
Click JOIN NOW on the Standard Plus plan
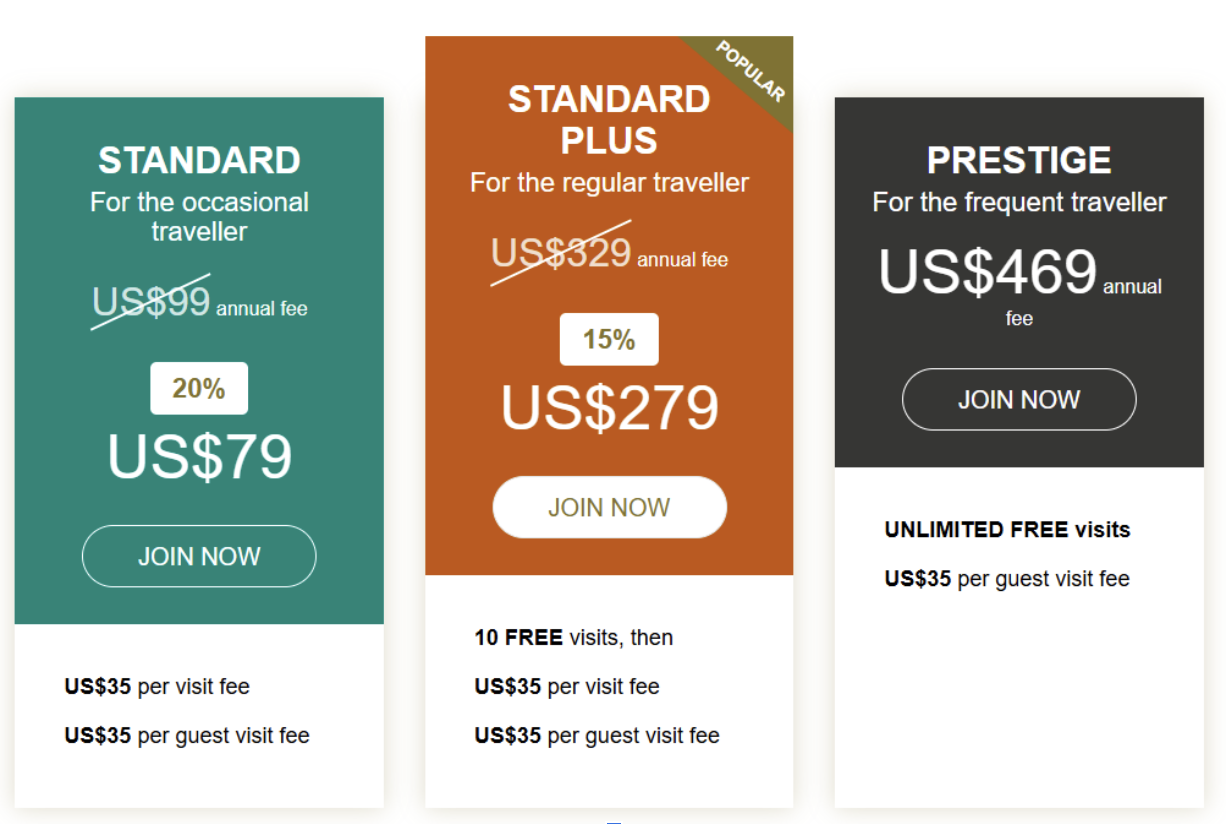pos(609,507)
